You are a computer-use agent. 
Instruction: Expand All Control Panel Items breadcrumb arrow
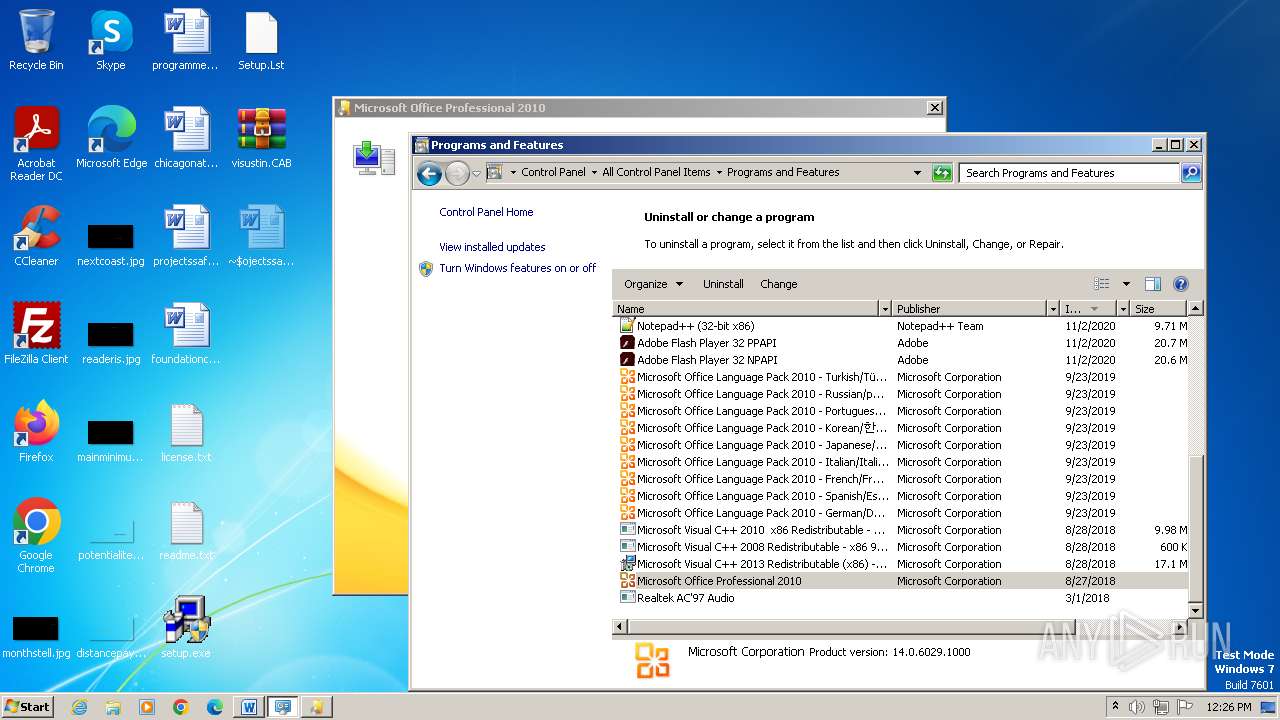719,173
